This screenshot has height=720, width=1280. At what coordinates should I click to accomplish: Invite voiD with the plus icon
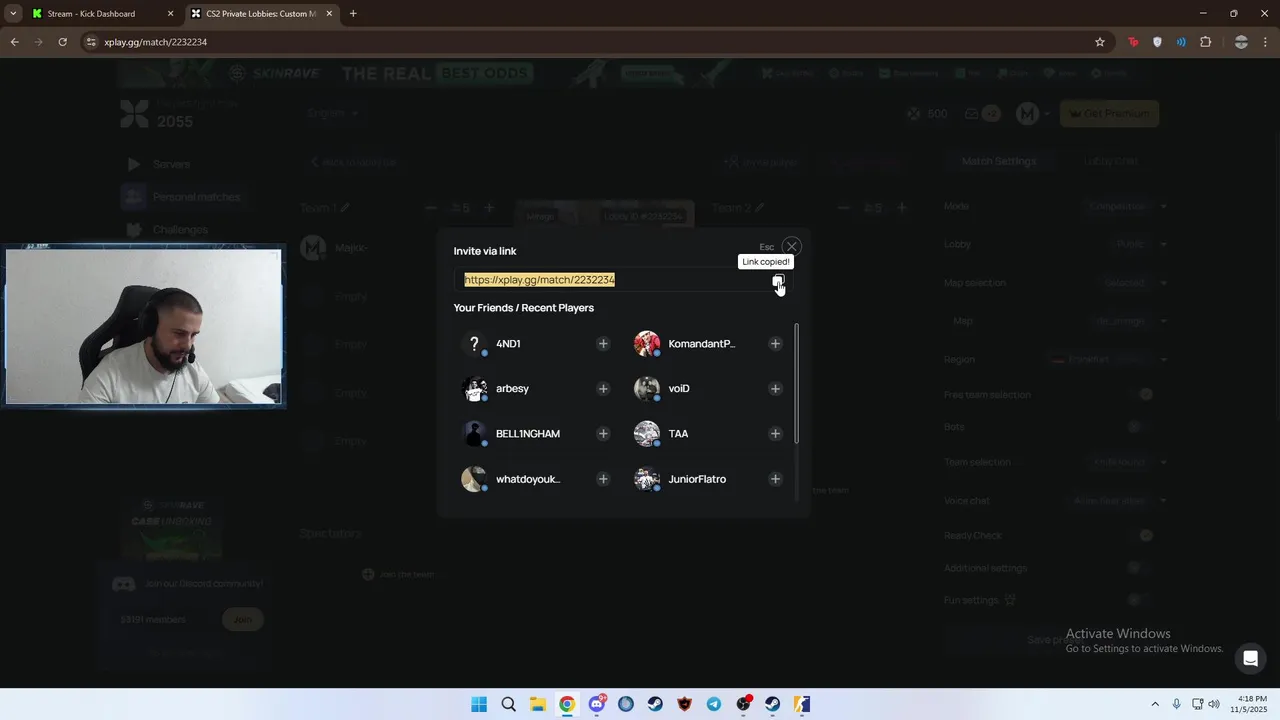pos(775,389)
